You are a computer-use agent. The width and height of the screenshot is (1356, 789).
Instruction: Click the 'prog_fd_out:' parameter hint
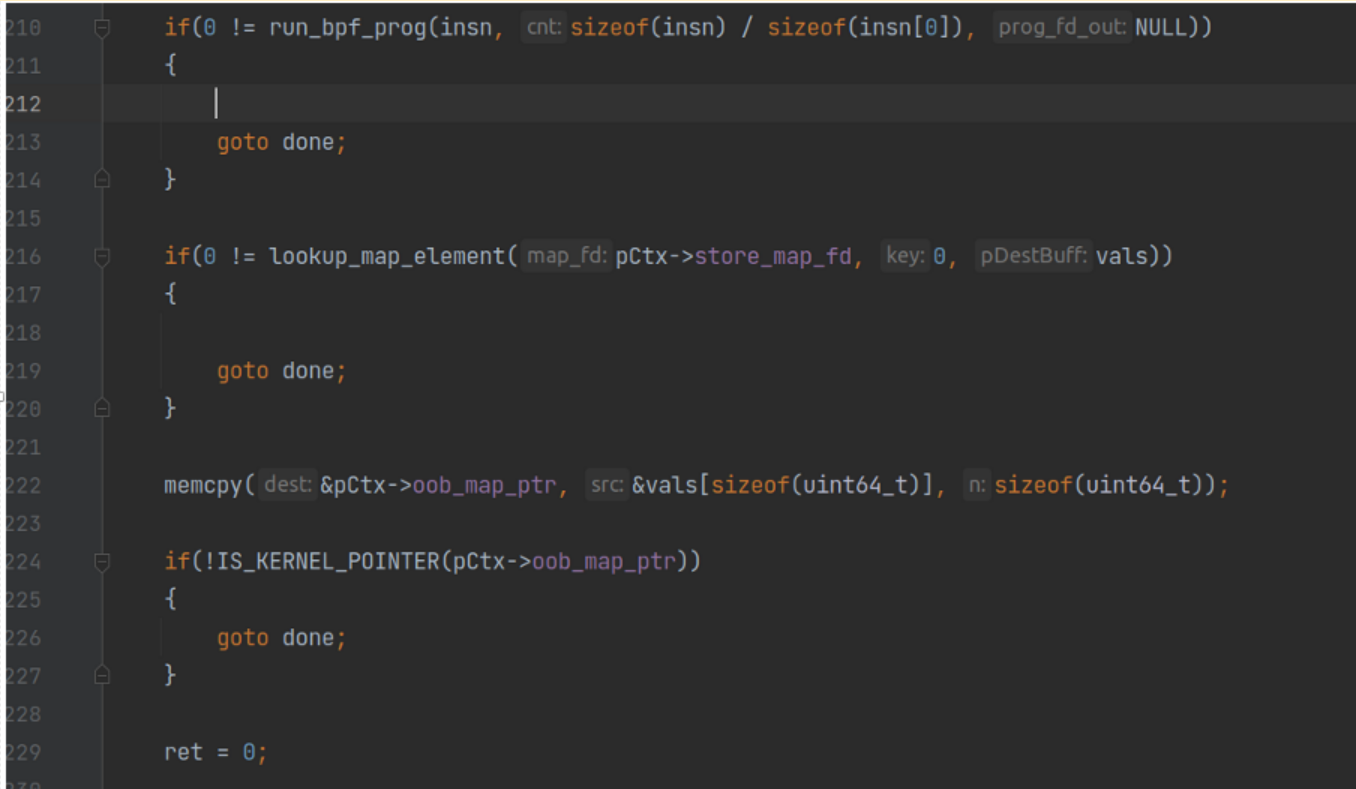click(x=1063, y=28)
